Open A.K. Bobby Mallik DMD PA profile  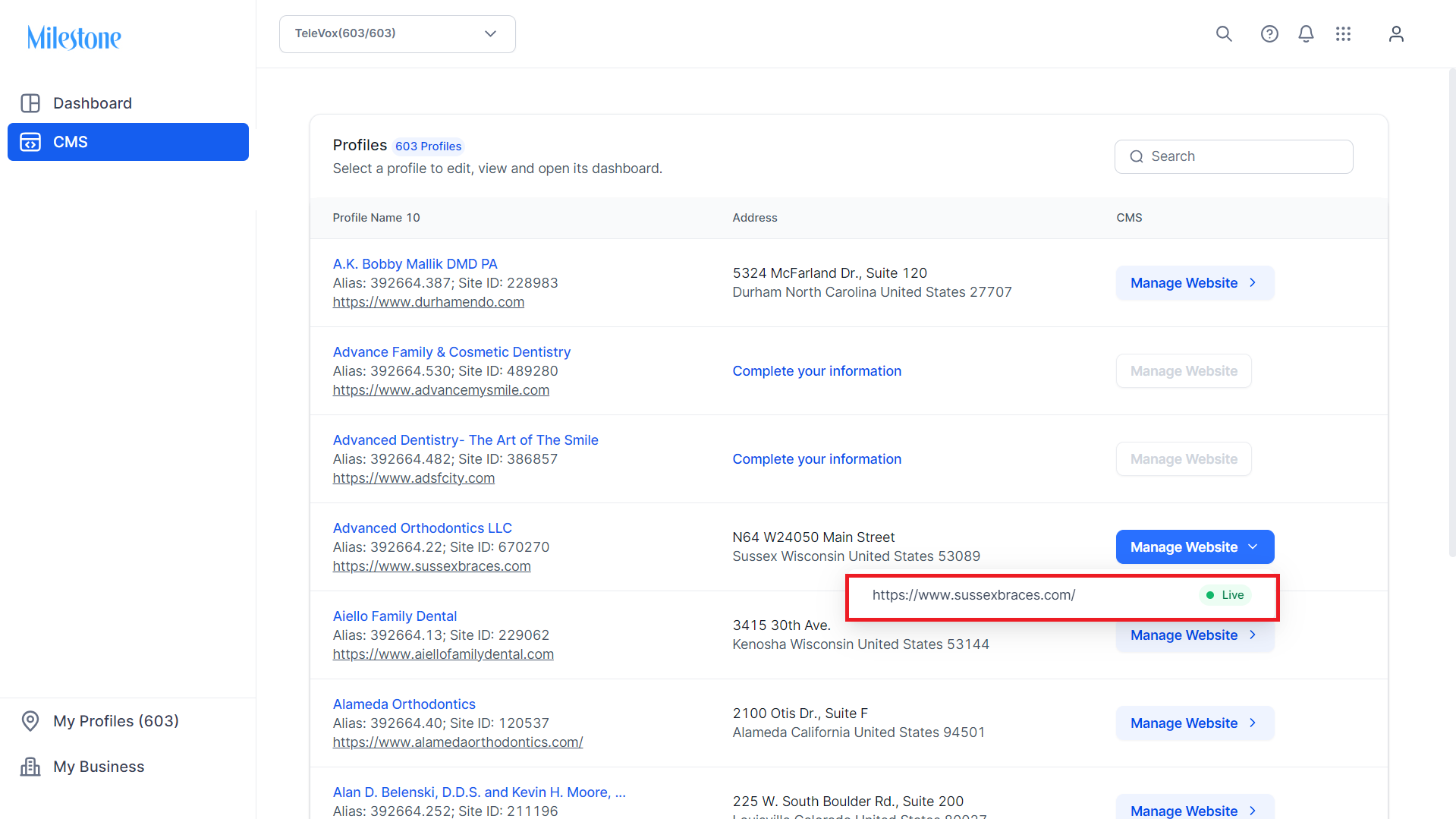coord(415,264)
